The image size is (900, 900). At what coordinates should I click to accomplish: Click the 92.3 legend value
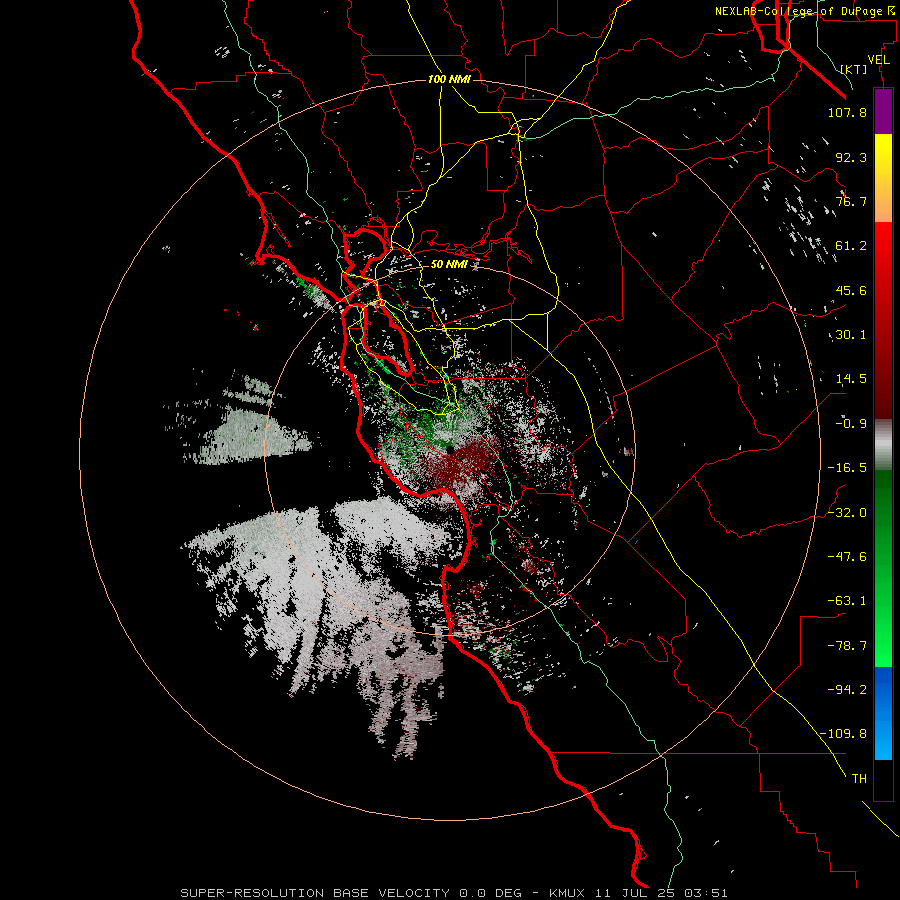(851, 157)
